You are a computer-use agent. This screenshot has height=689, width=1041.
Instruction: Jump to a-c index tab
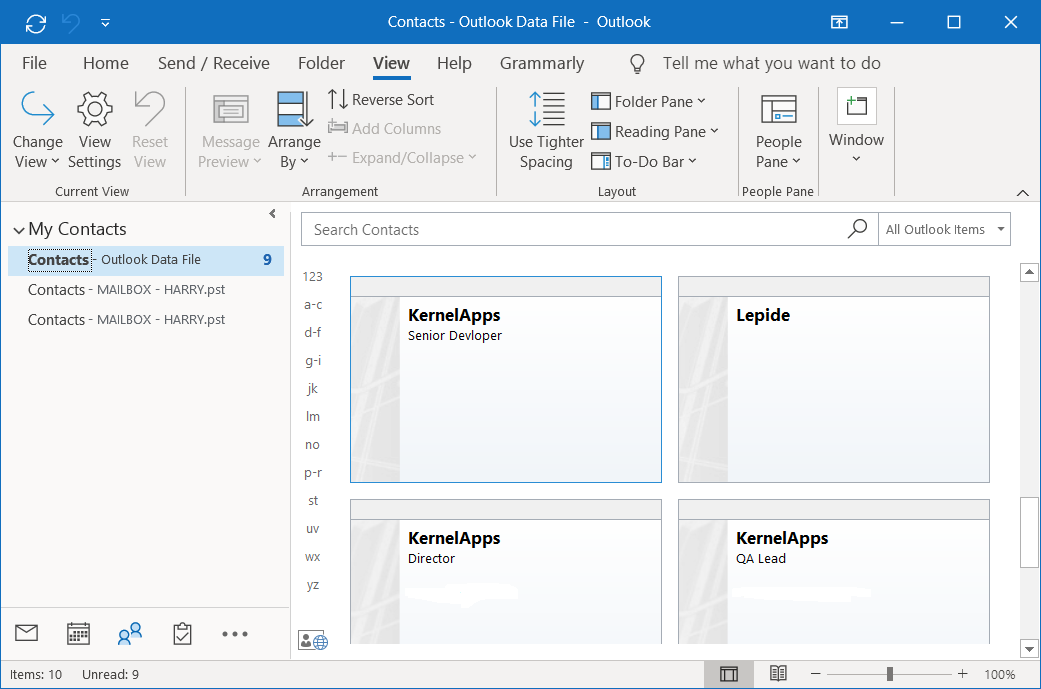click(313, 305)
